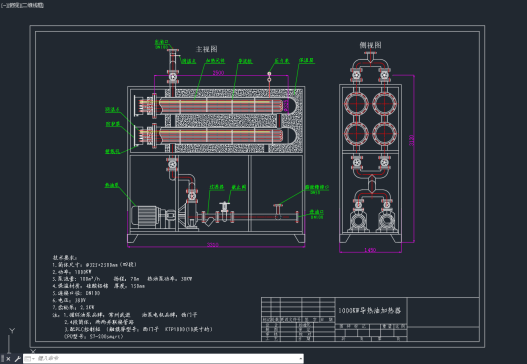Select the 截止阀 green label

click(x=239, y=187)
